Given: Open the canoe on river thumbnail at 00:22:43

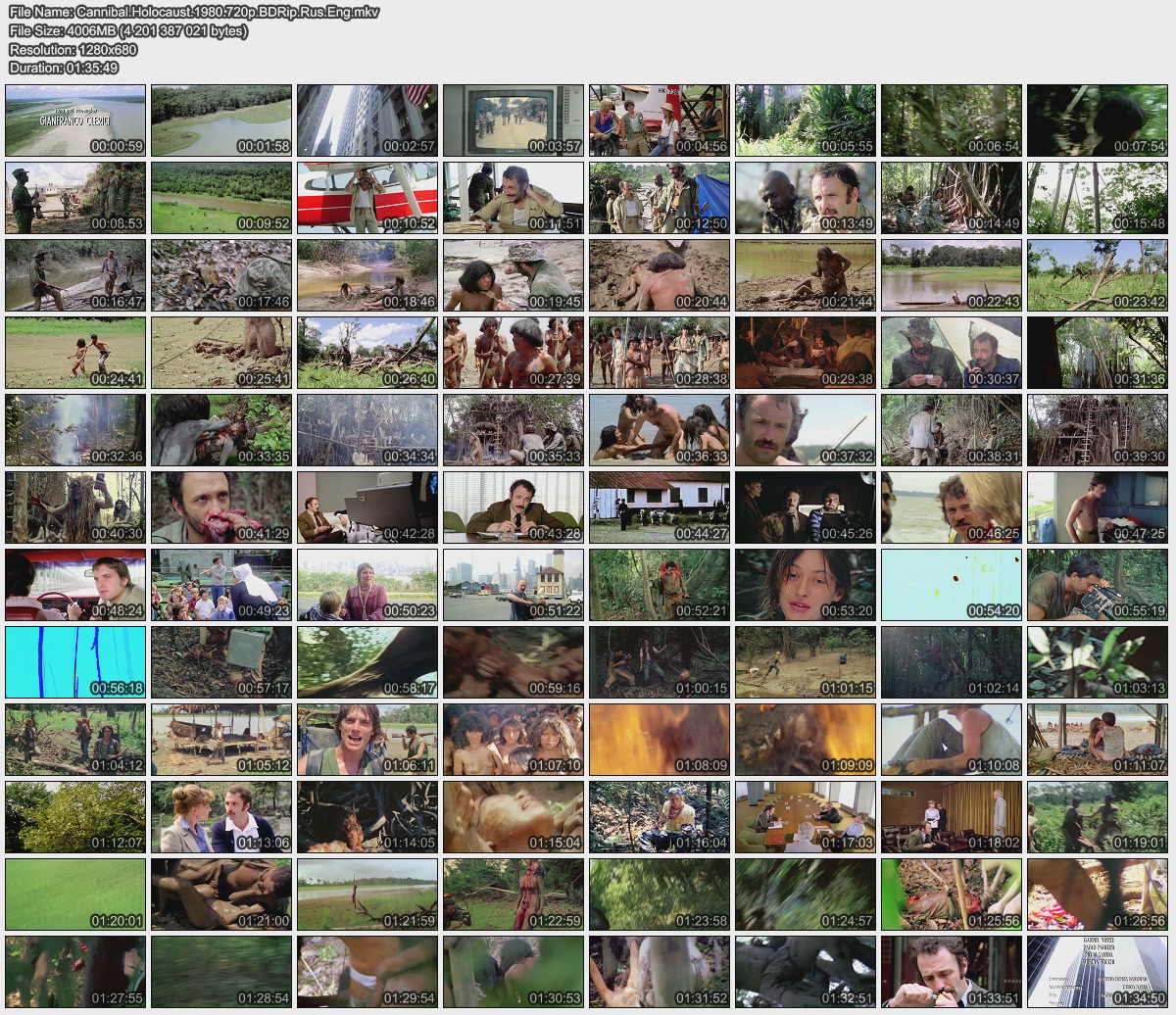Looking at the screenshot, I should pos(952,275).
